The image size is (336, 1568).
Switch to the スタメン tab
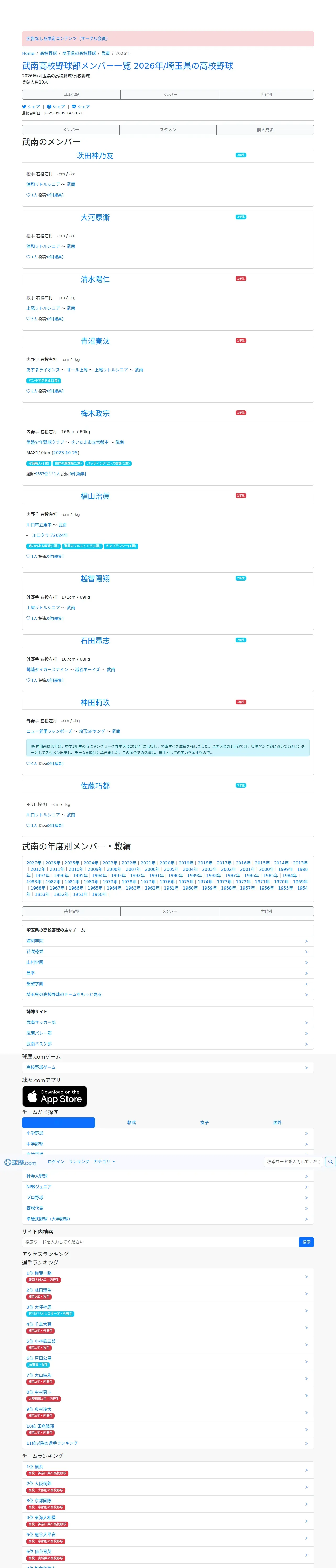click(168, 130)
